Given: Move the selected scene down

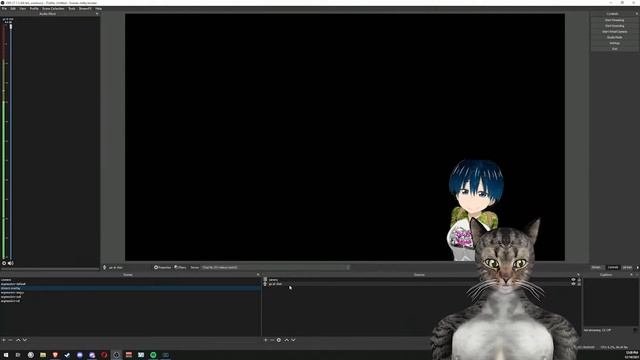Looking at the screenshot, I should [25, 340].
